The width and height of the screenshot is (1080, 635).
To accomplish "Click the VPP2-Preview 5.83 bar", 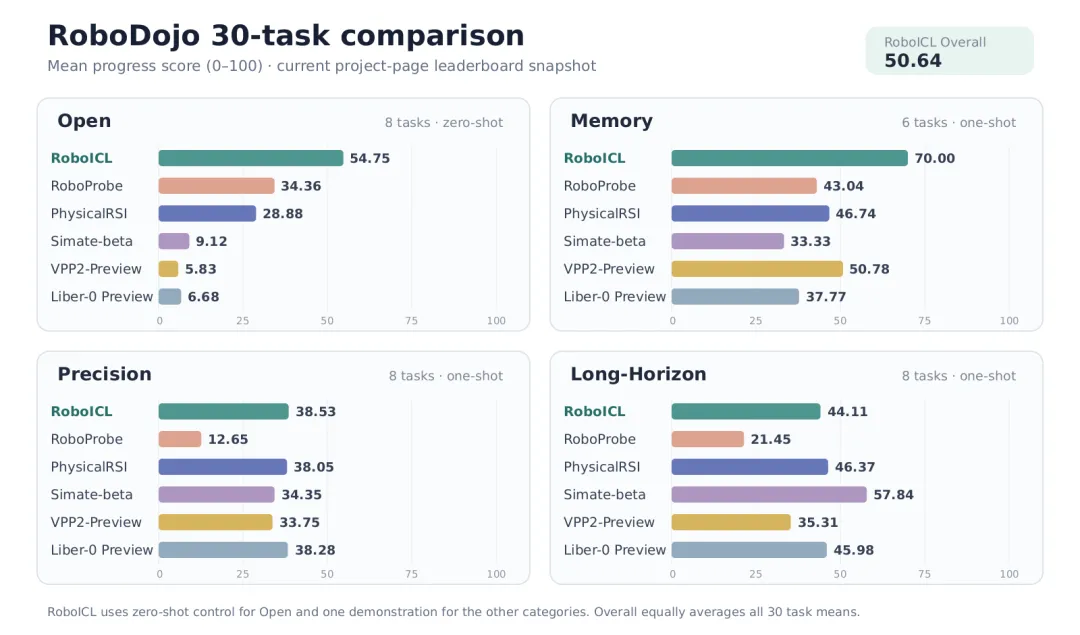I will (x=168, y=269).
